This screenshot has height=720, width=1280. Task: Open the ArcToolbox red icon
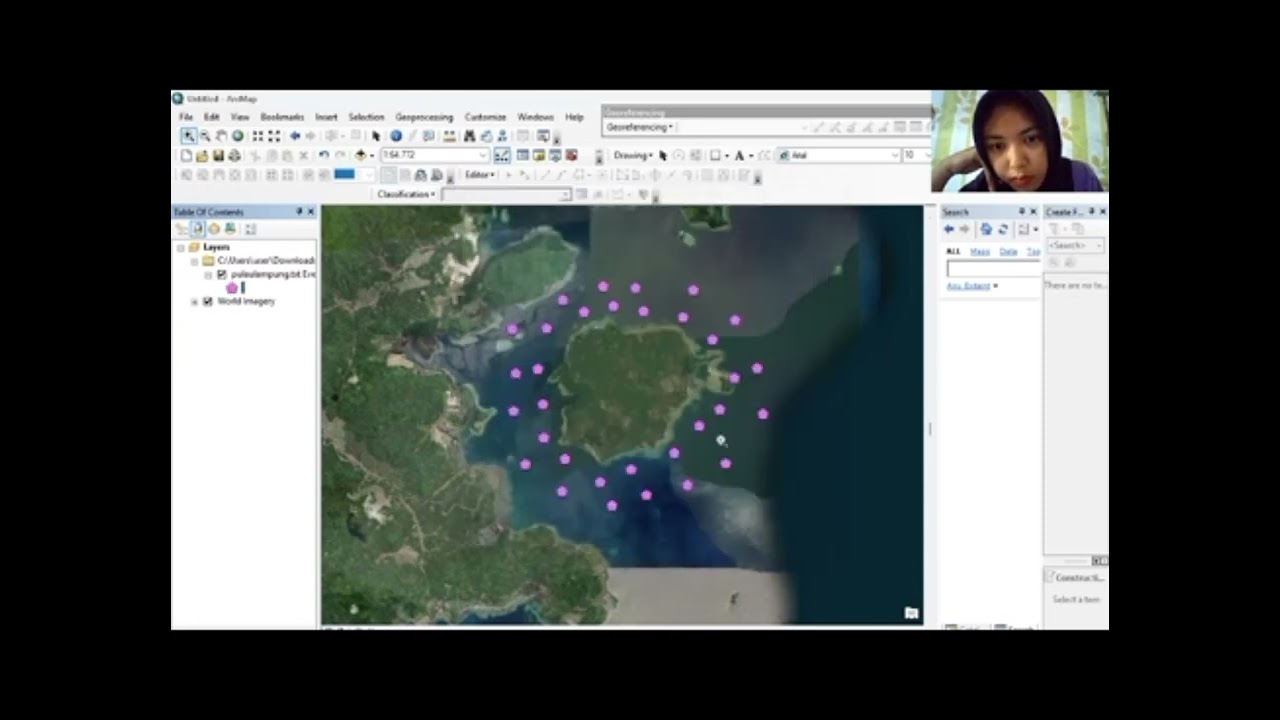click(572, 155)
